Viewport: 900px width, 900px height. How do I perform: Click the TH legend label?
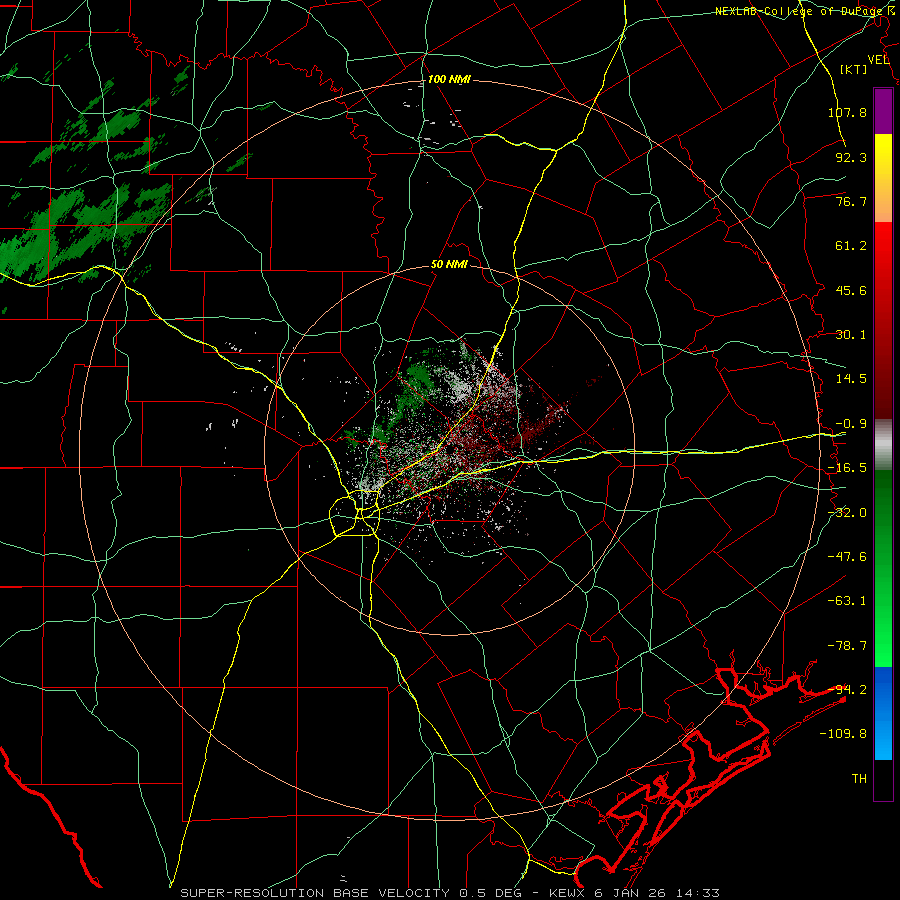point(859,779)
